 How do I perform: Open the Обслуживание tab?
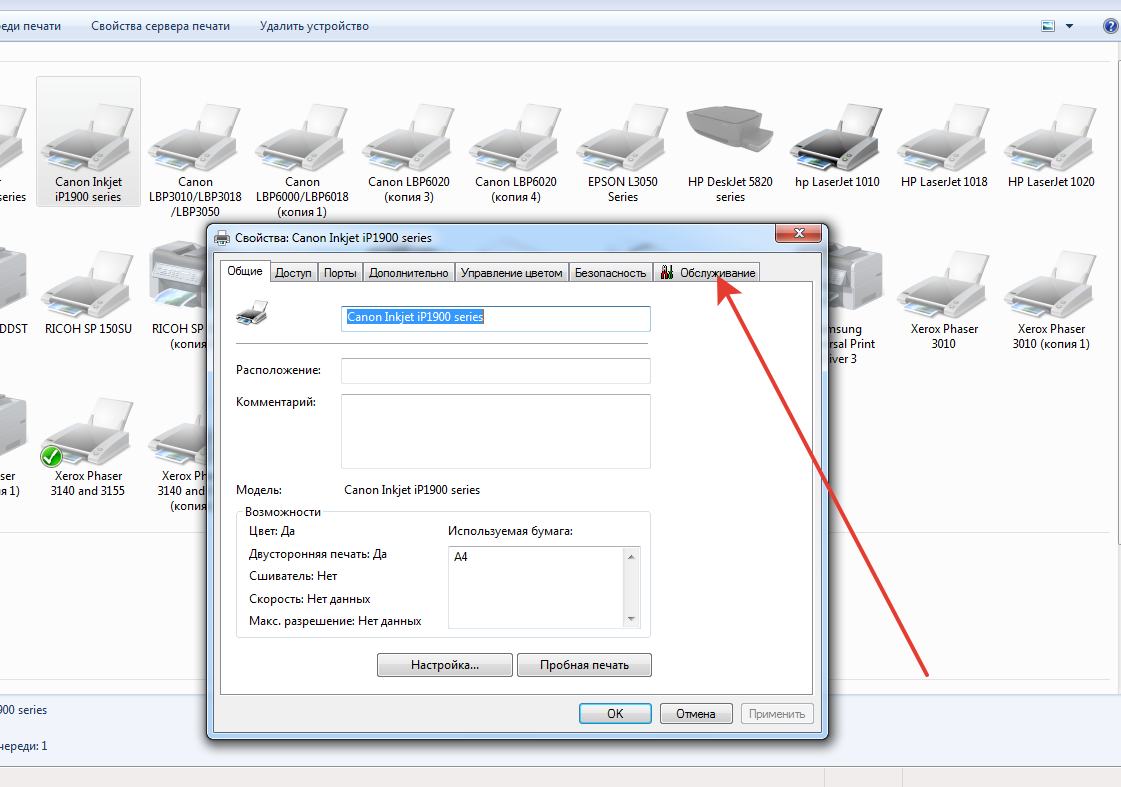coord(707,273)
